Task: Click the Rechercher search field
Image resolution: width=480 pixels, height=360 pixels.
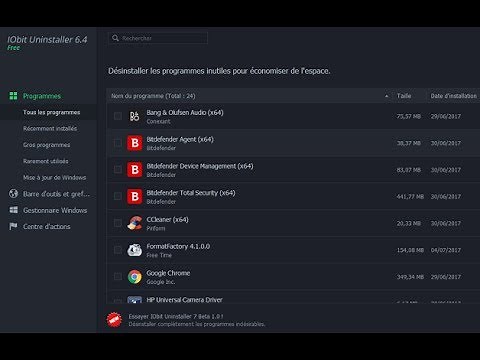Action: (x=158, y=38)
